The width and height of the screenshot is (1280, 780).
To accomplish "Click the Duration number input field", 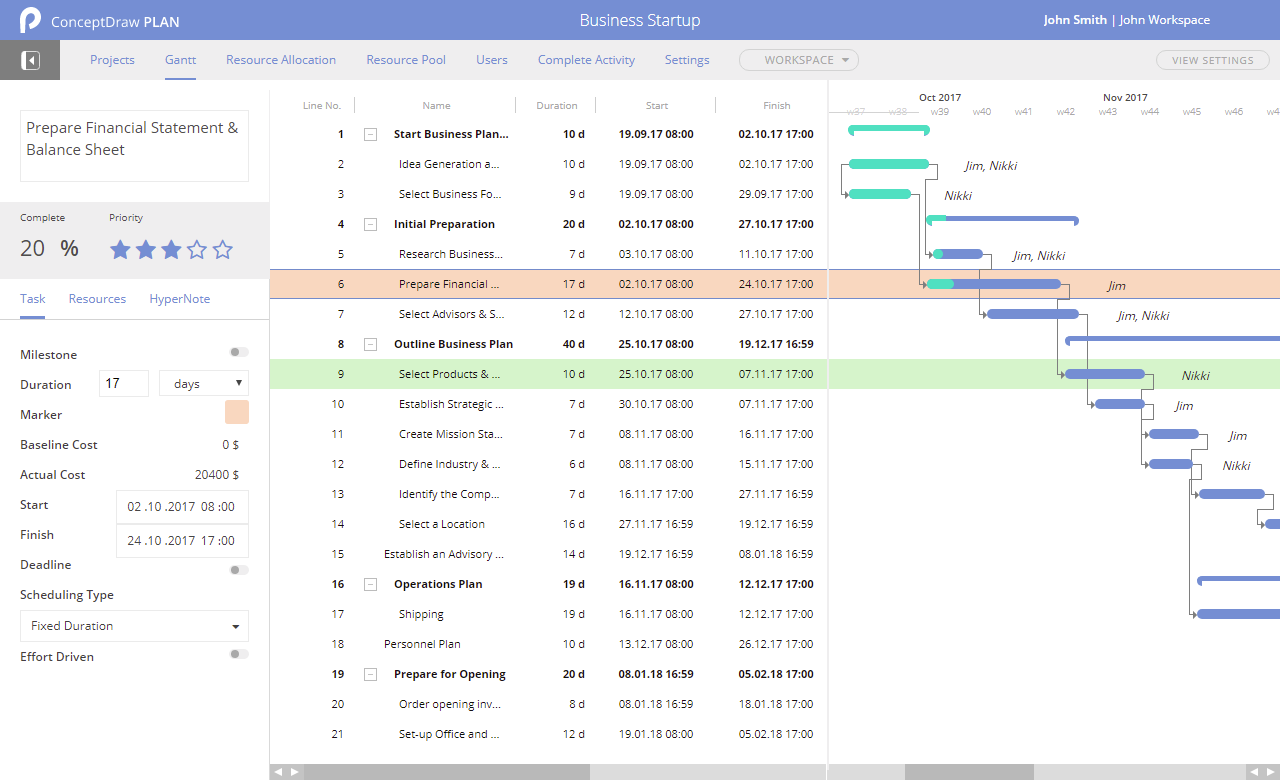I will point(123,384).
